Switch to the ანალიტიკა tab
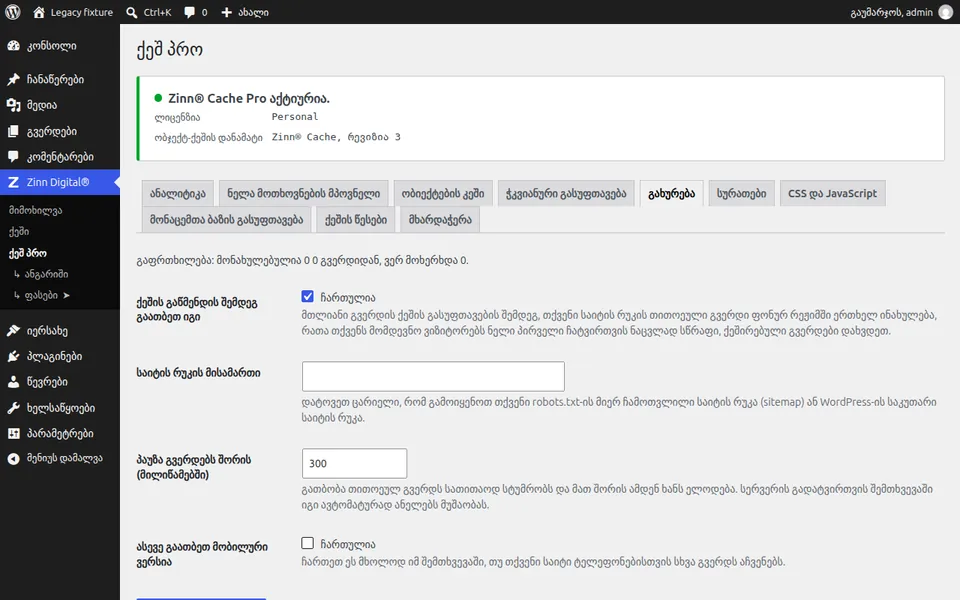The height and width of the screenshot is (600, 960). 178,193
